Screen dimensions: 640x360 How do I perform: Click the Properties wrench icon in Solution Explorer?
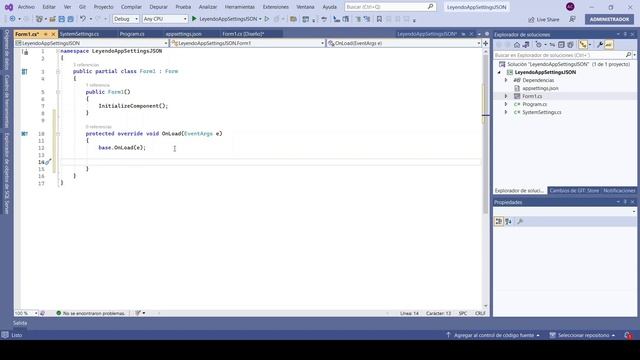(x=600, y=45)
